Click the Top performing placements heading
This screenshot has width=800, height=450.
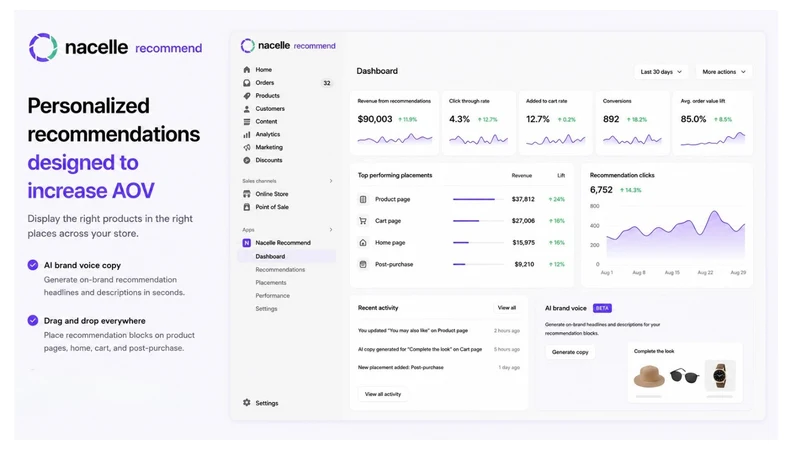[x=395, y=175]
